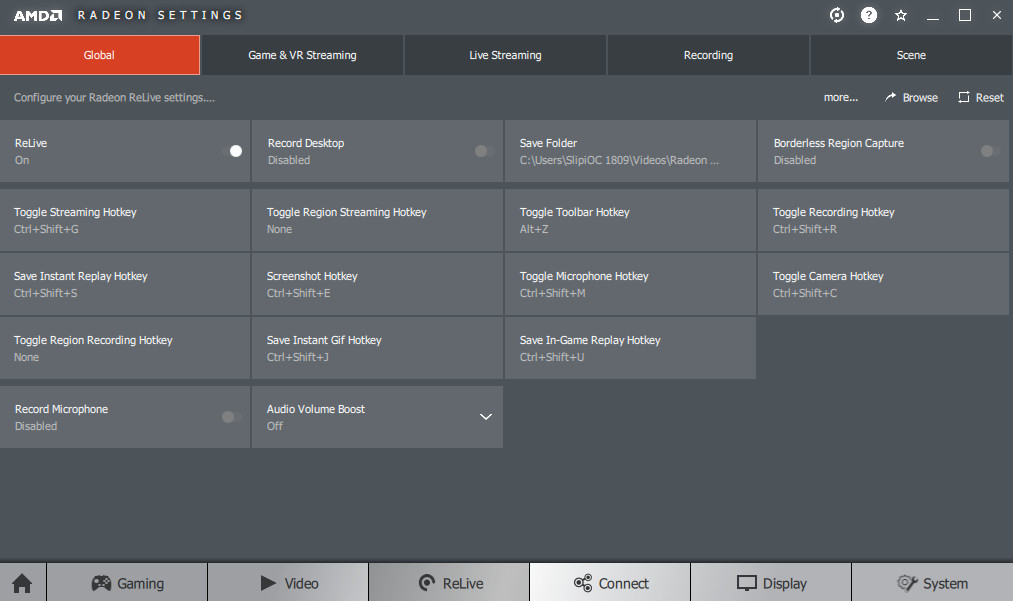Click the star favorites icon
This screenshot has height=601, width=1013.
pos(901,15)
